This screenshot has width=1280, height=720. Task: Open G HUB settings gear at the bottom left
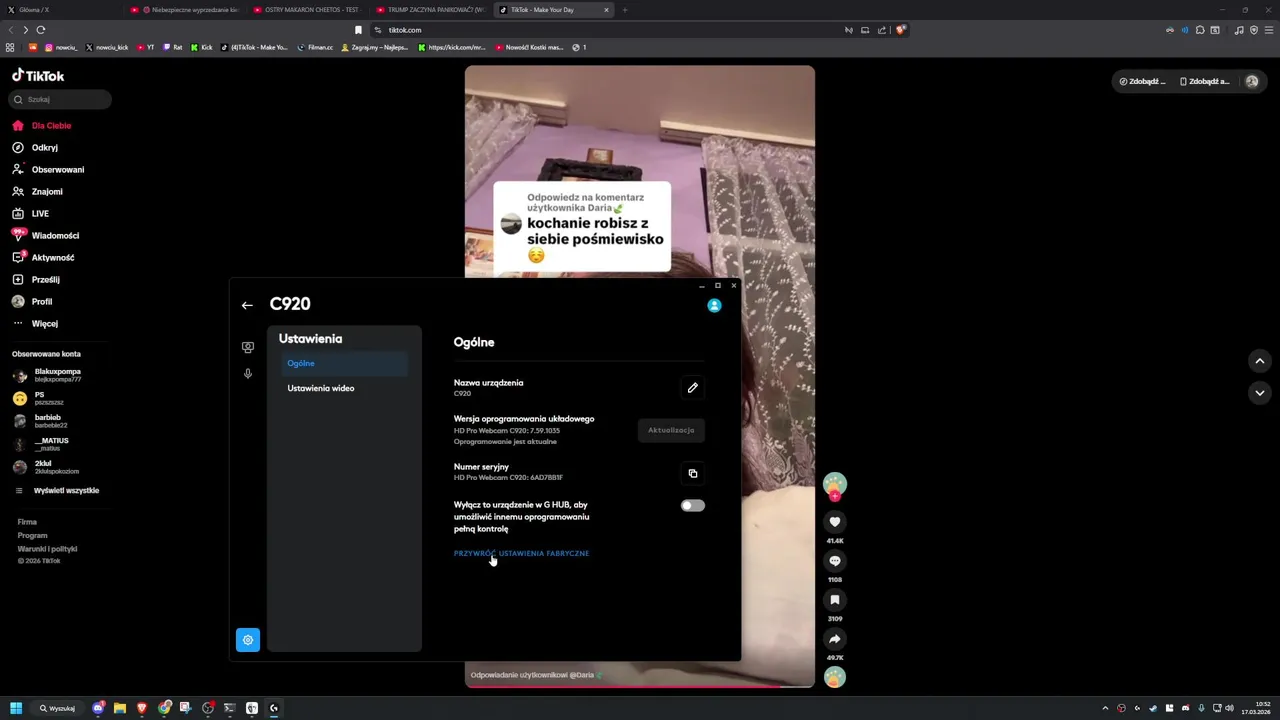pos(248,640)
